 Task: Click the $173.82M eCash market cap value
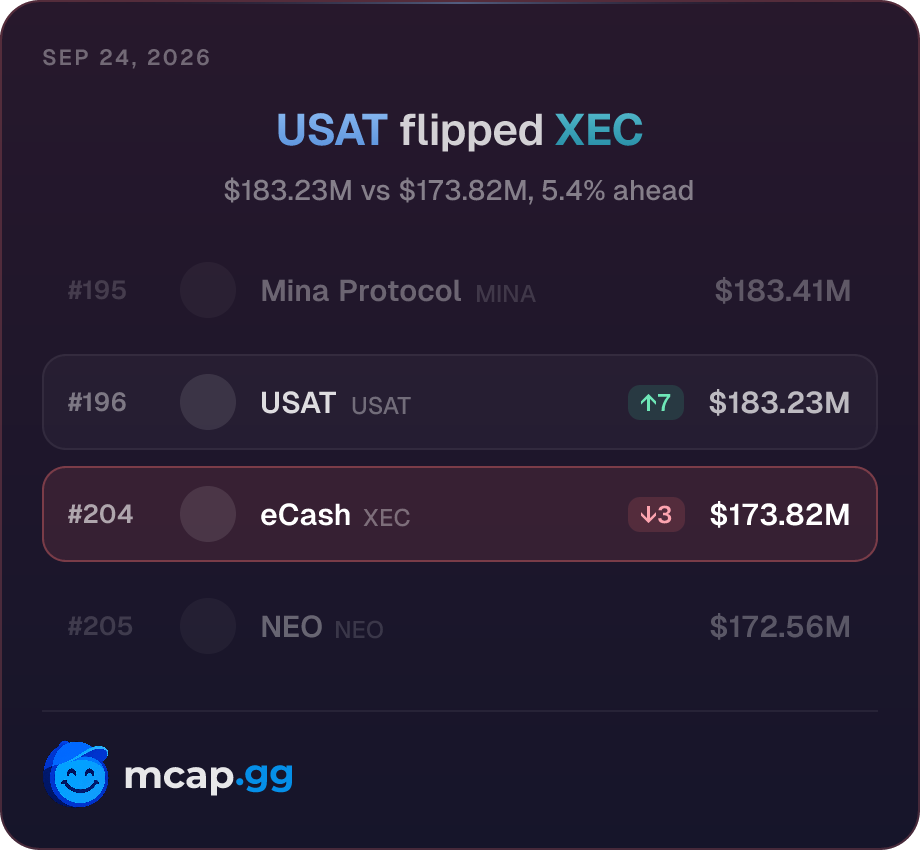(x=780, y=514)
